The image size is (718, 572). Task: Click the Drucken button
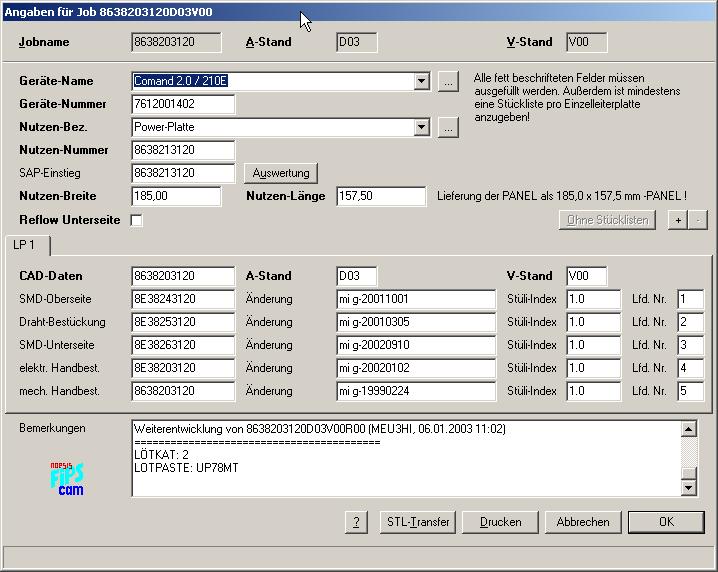pos(500,522)
